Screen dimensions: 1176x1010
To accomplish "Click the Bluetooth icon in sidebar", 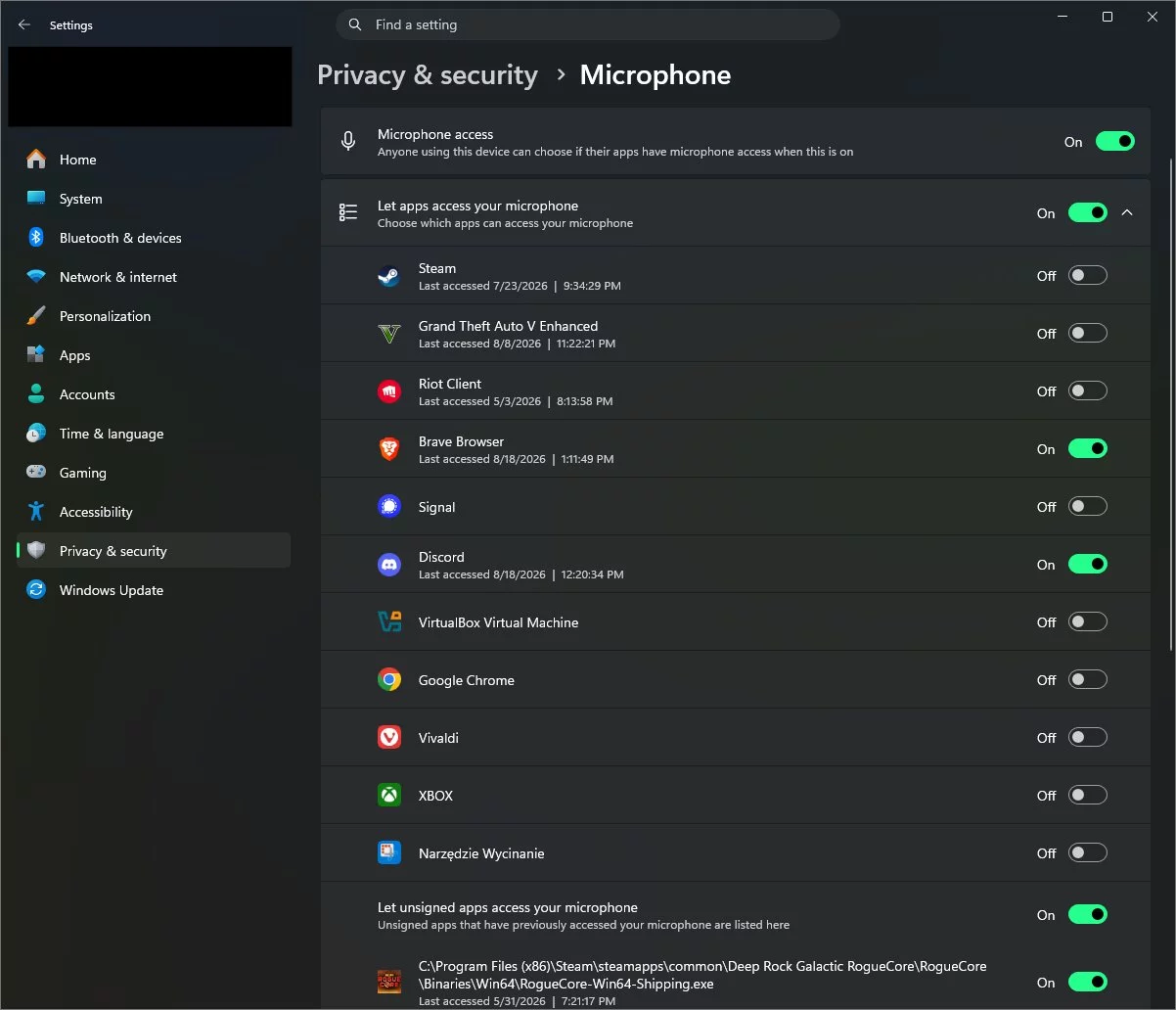I will click(36, 238).
